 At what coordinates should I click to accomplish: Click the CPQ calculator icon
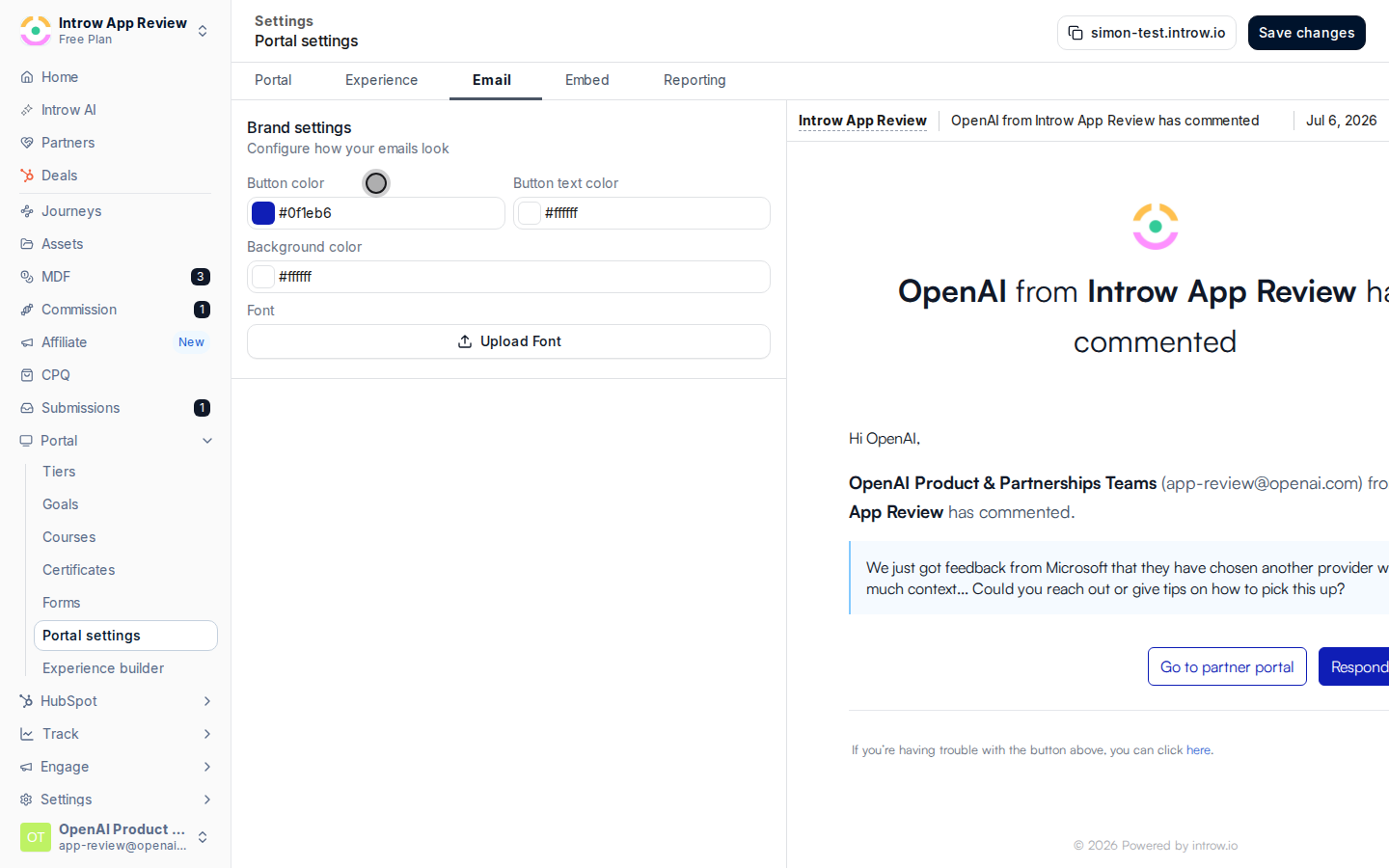pos(27,375)
